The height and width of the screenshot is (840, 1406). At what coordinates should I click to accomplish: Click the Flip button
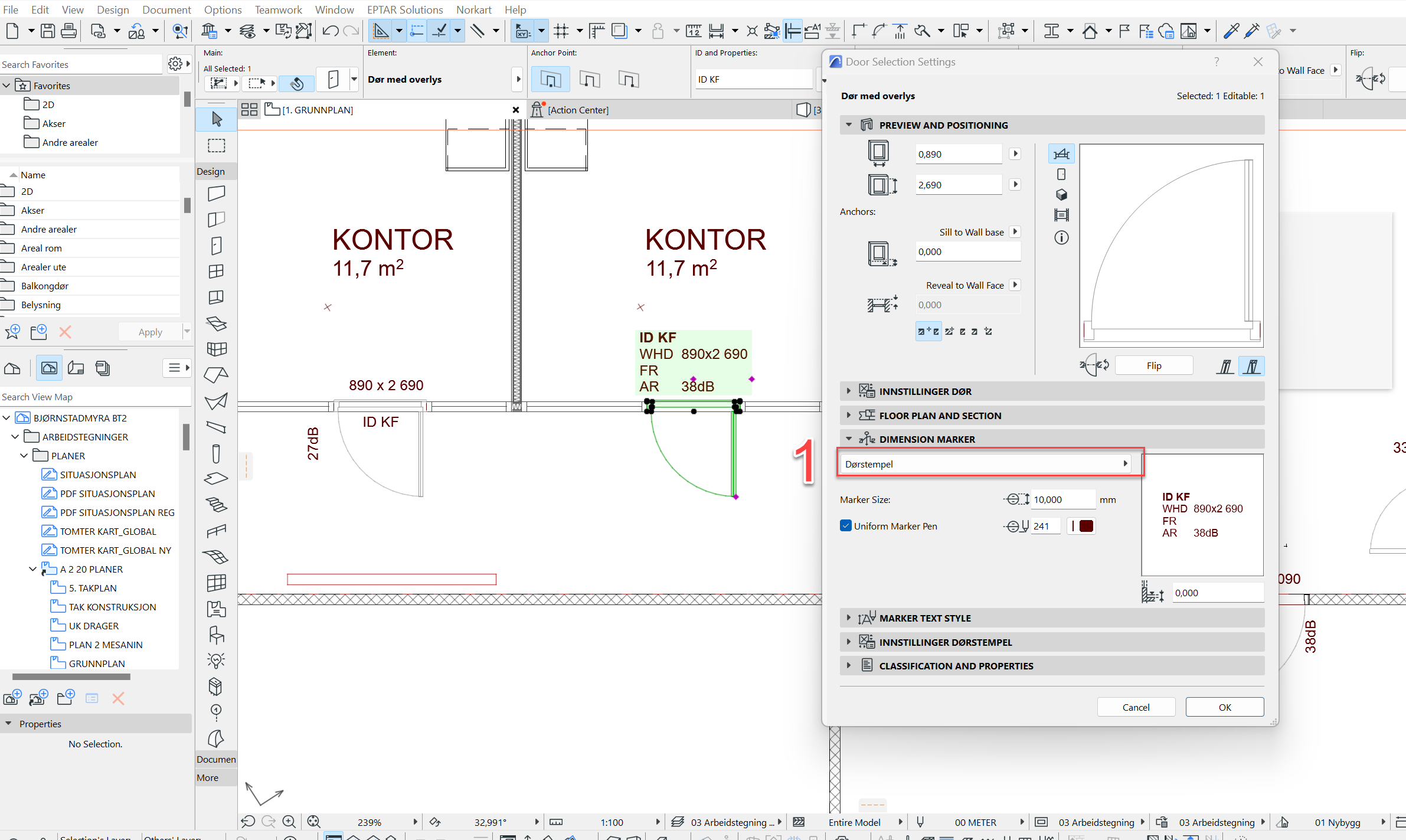pos(1154,365)
